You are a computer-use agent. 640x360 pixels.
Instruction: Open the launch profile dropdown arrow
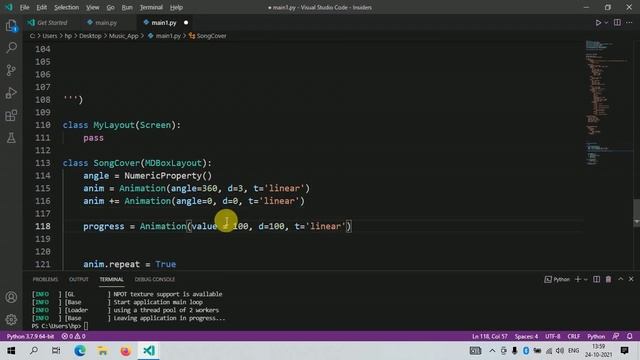[586, 280]
